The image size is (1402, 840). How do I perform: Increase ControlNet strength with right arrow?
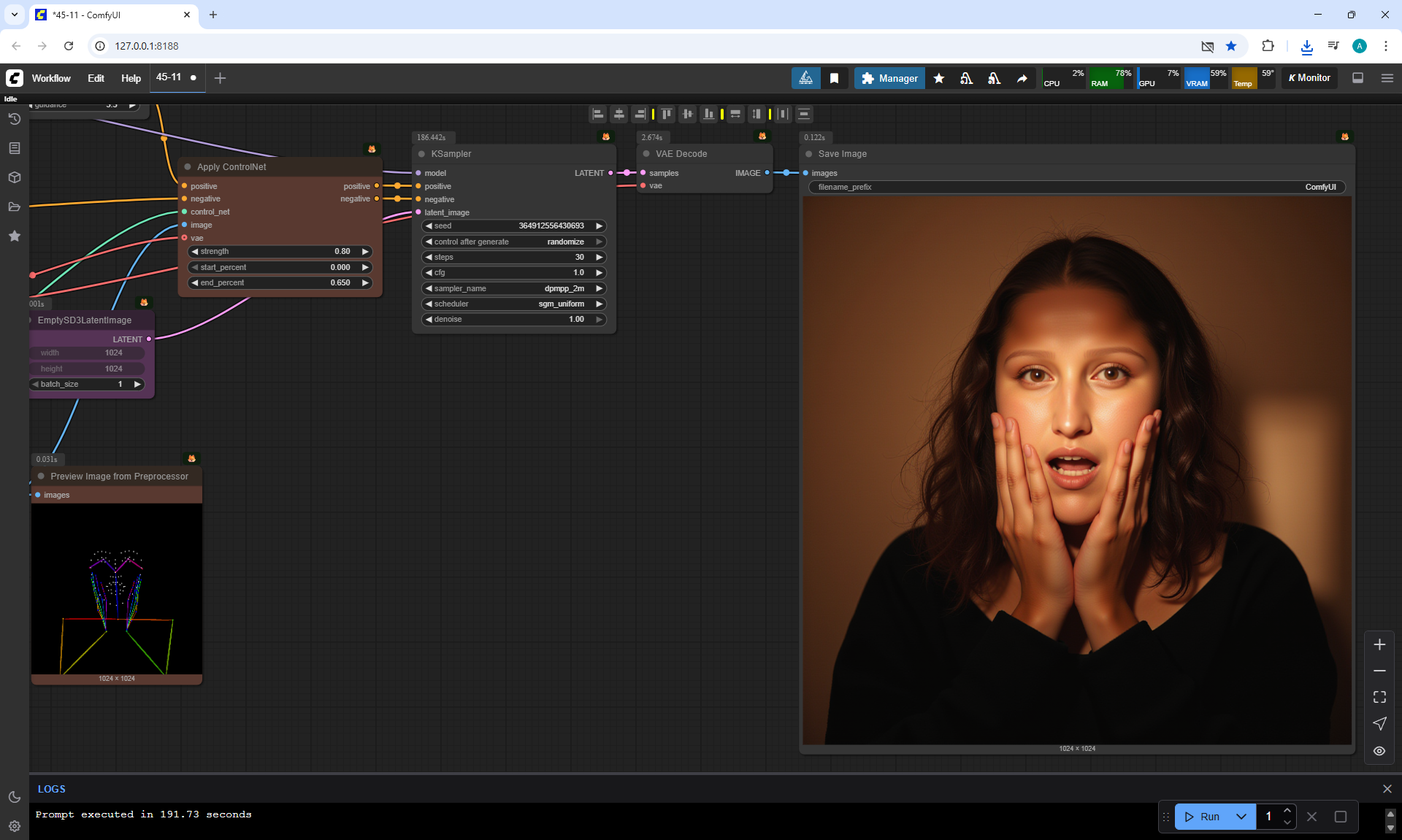click(365, 251)
